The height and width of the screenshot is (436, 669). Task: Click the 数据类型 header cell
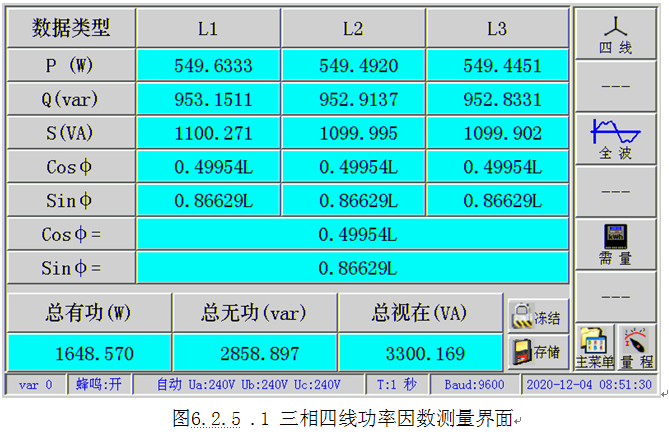tap(71, 28)
